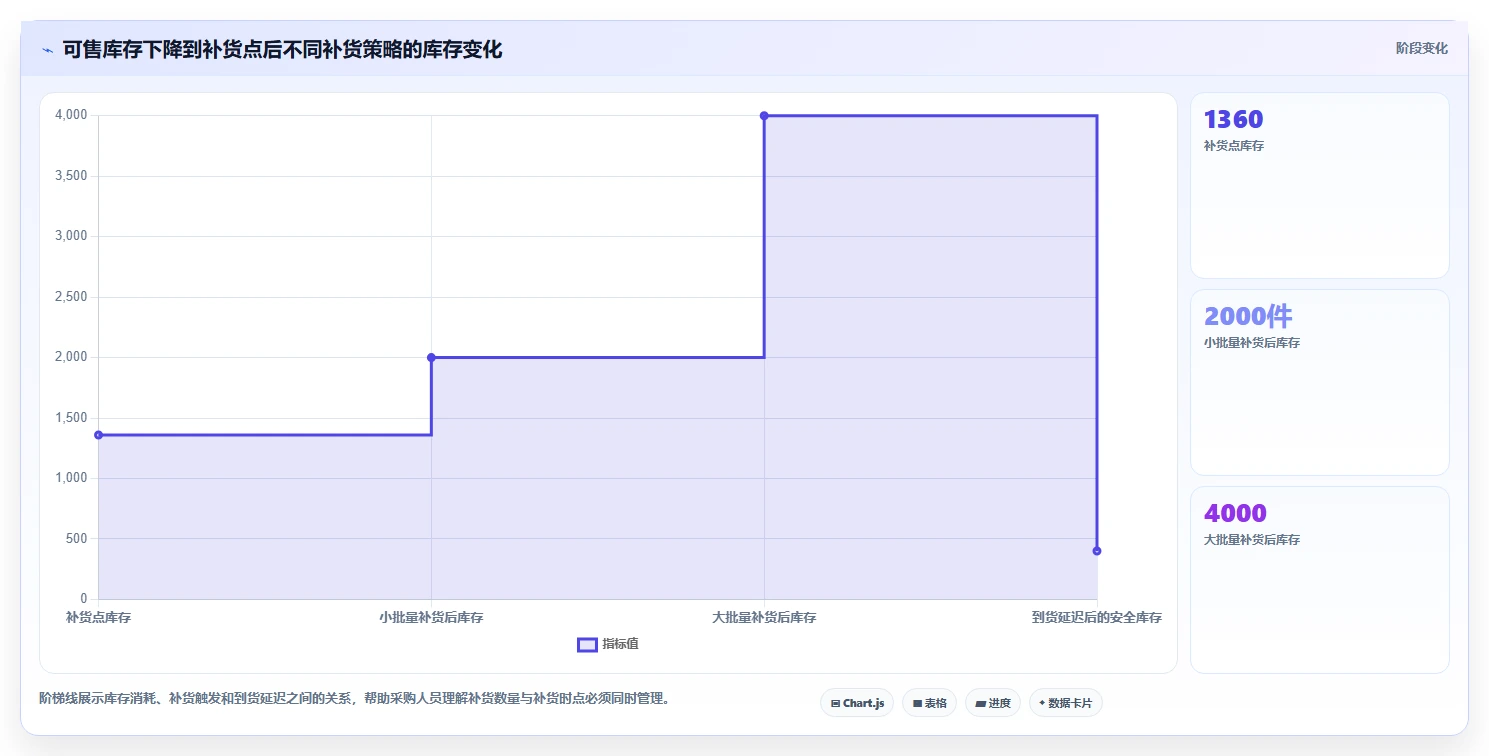The height and width of the screenshot is (756, 1489).
Task: Click the x-axis label 小批量补货后库存
Action: point(431,617)
